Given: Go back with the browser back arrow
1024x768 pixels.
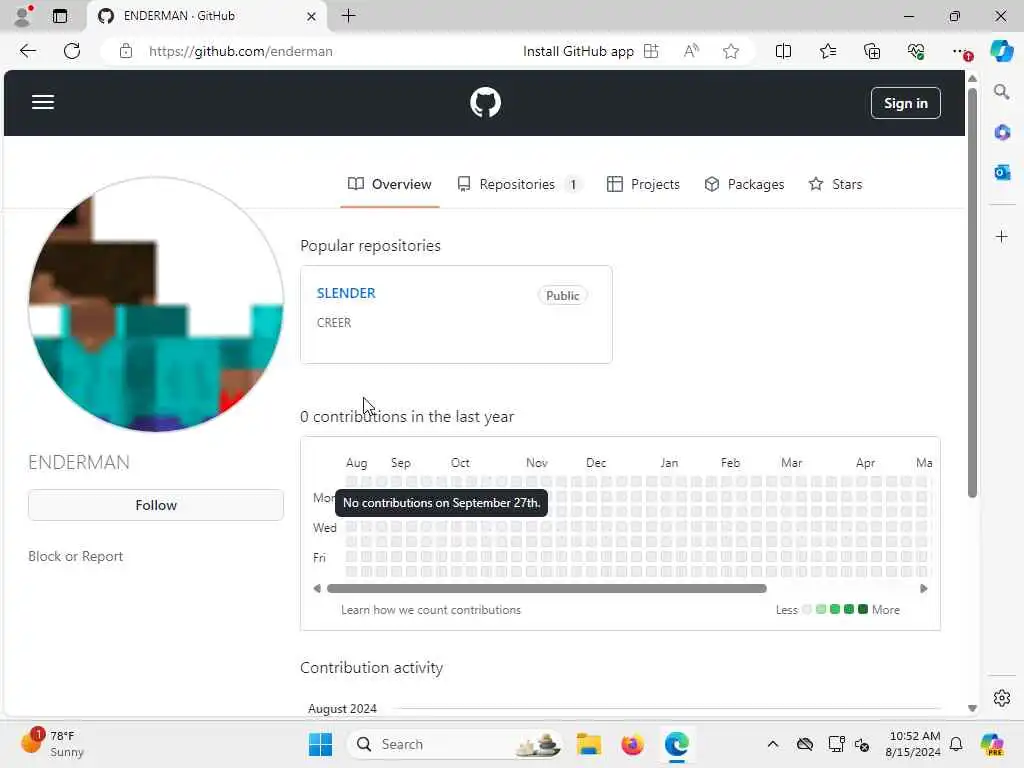Looking at the screenshot, I should coord(27,51).
